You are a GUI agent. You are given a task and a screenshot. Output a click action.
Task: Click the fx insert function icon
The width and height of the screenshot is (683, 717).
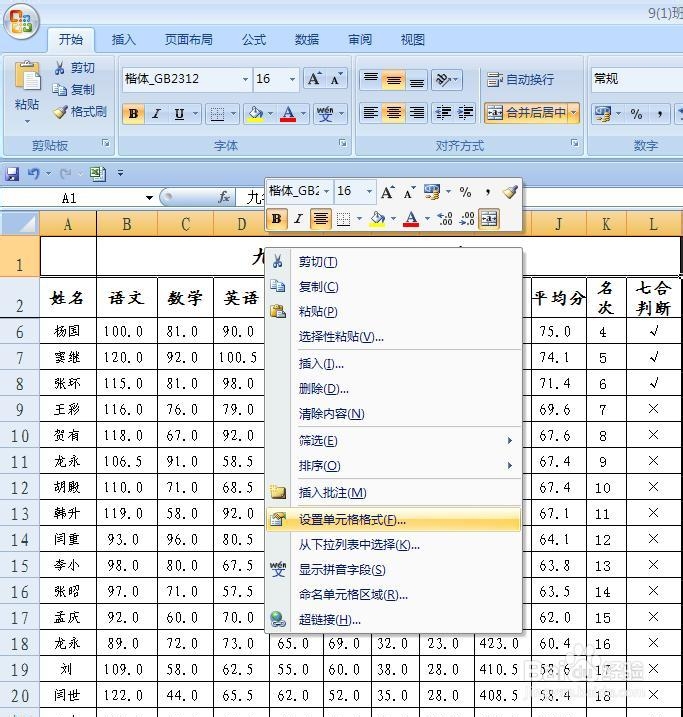(224, 198)
